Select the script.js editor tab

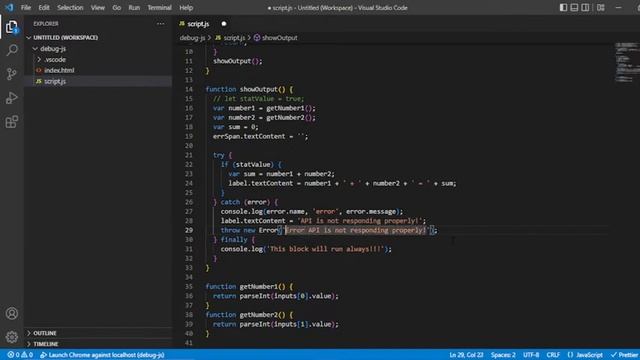[x=203, y=24]
